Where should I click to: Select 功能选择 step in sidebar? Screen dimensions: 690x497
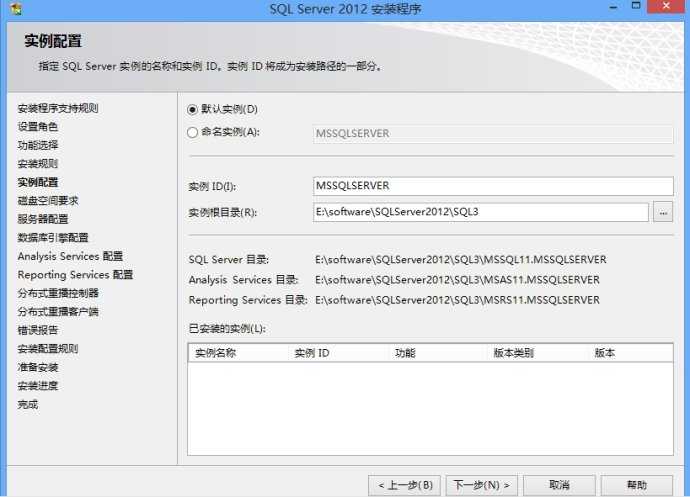[38, 145]
